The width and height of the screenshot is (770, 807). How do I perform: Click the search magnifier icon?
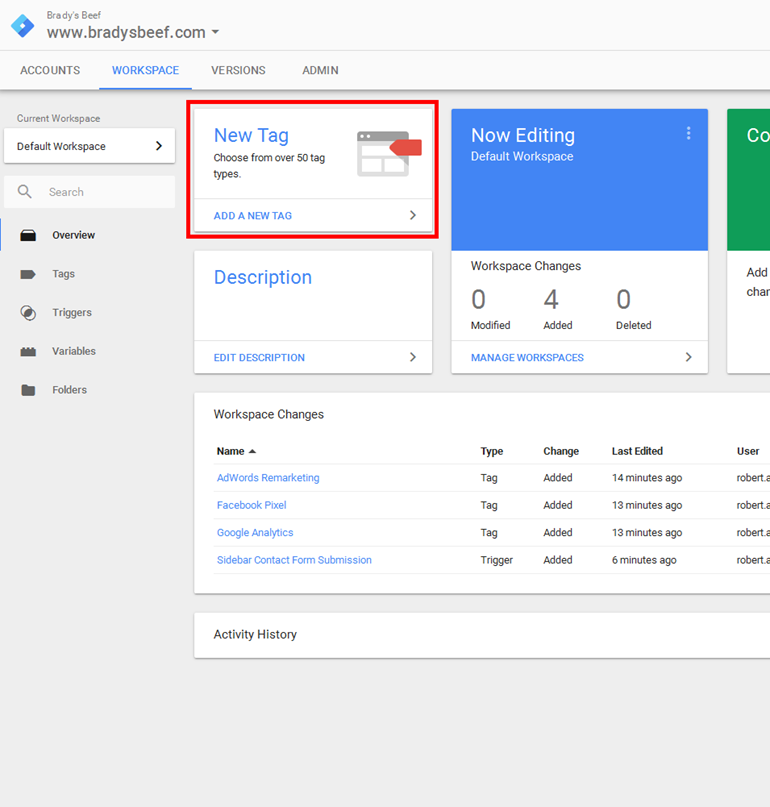coord(25,192)
